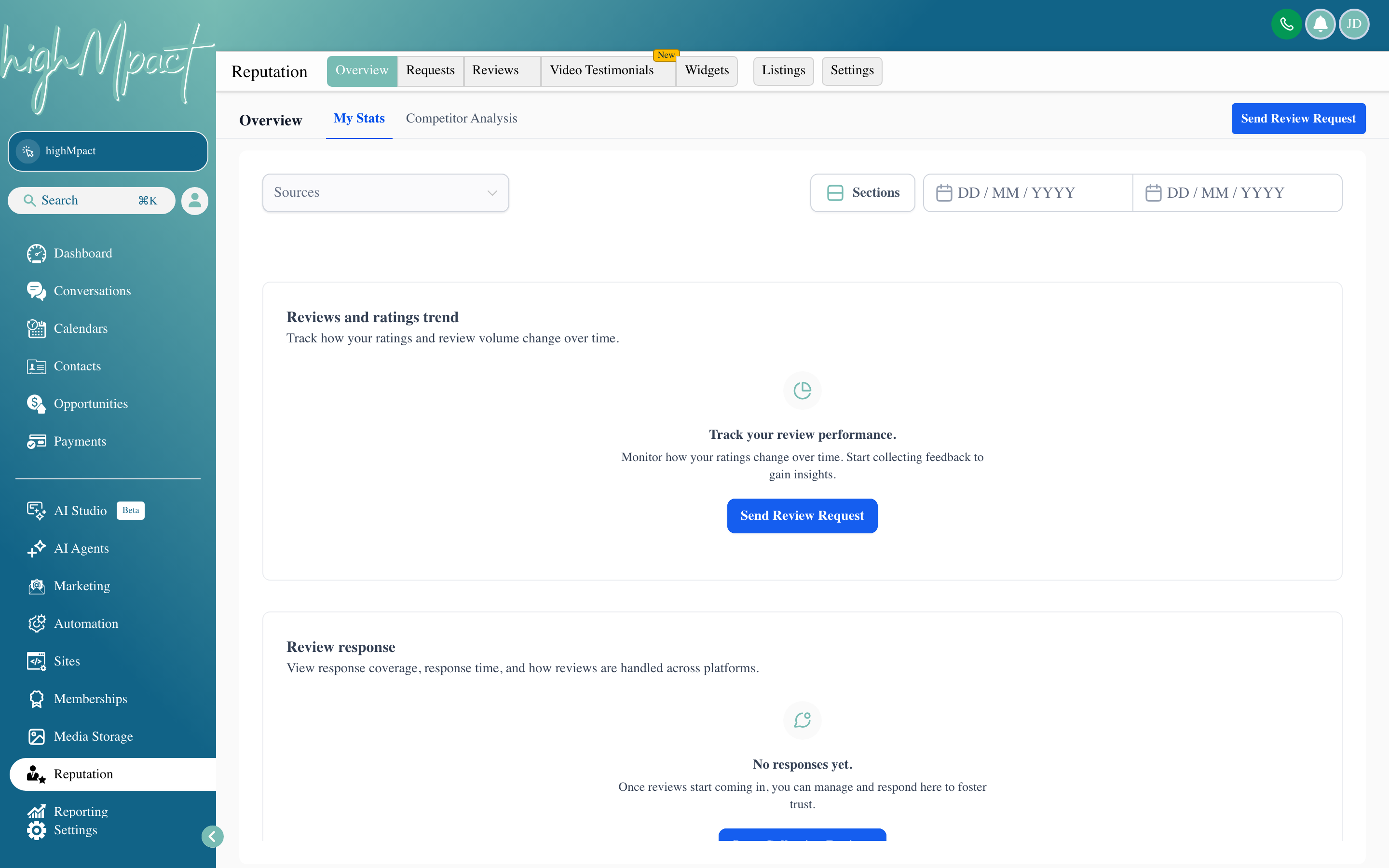Collapse the sidebar with the arrow button
Image resolution: width=1389 pixels, height=868 pixels.
click(212, 837)
